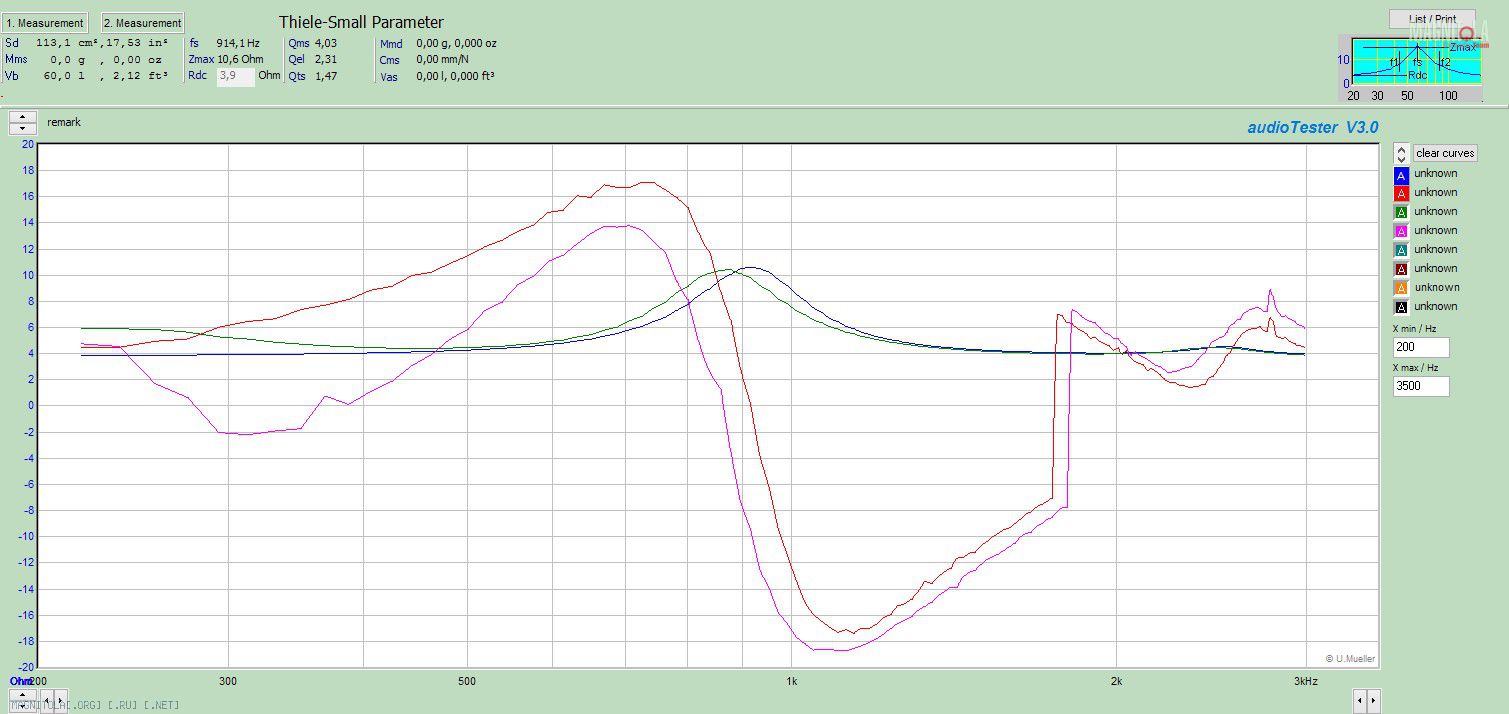Click the 'unknown' label beside the orange icon
The width and height of the screenshot is (1509, 714).
coord(1437,288)
